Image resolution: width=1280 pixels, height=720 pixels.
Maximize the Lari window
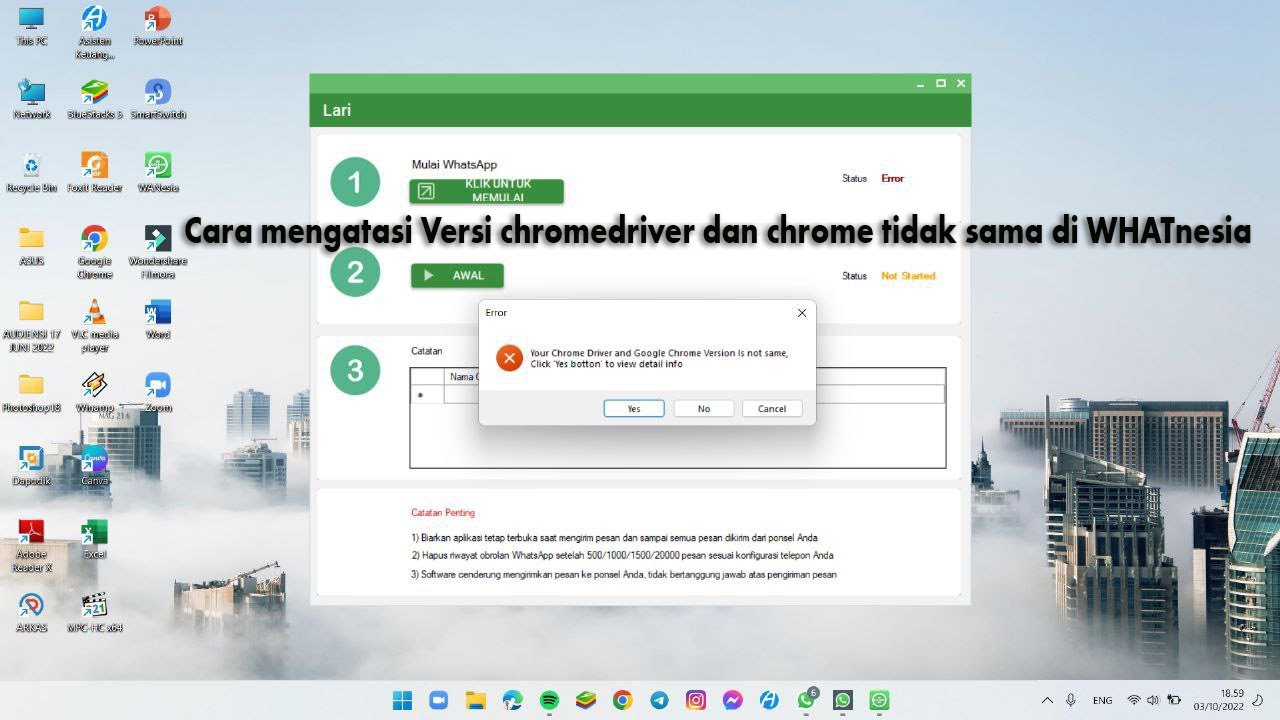(941, 84)
